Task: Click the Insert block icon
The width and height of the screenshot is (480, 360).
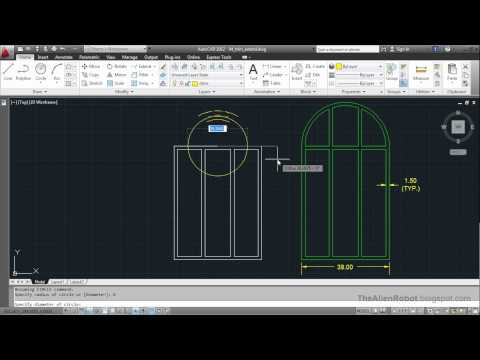Action: click(x=297, y=72)
